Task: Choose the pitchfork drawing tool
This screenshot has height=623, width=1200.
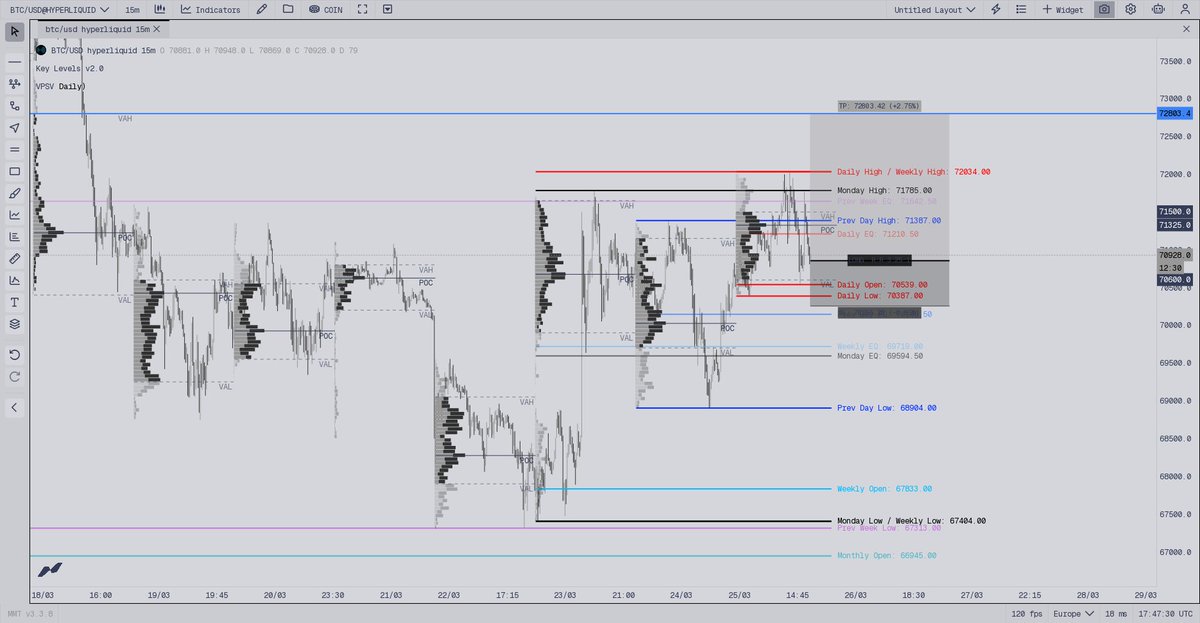Action: (15, 84)
